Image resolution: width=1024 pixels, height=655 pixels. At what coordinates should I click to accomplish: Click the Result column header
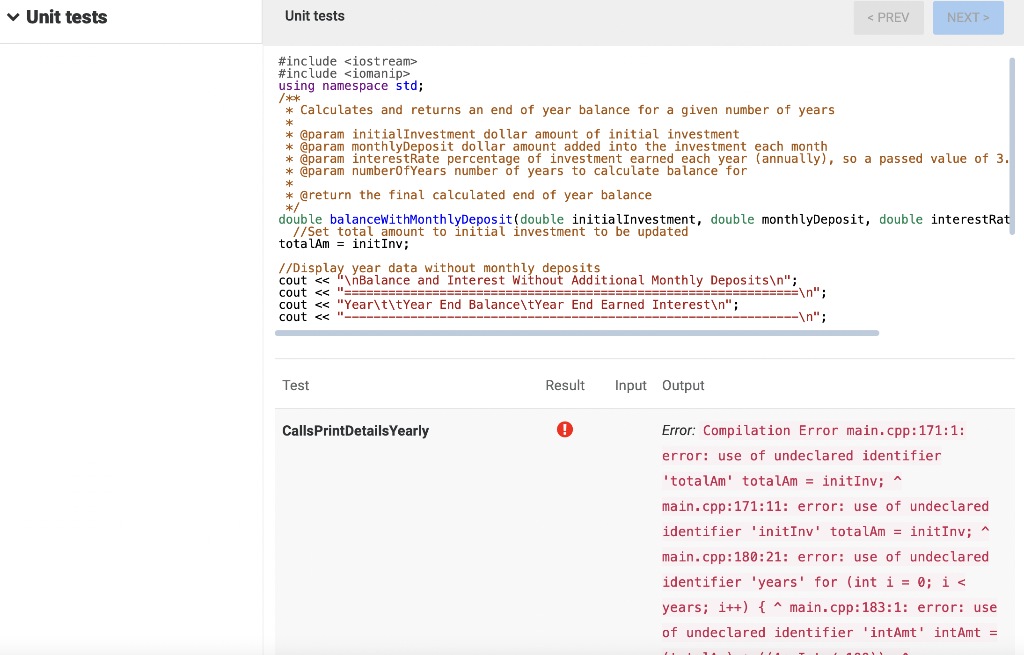(x=564, y=385)
